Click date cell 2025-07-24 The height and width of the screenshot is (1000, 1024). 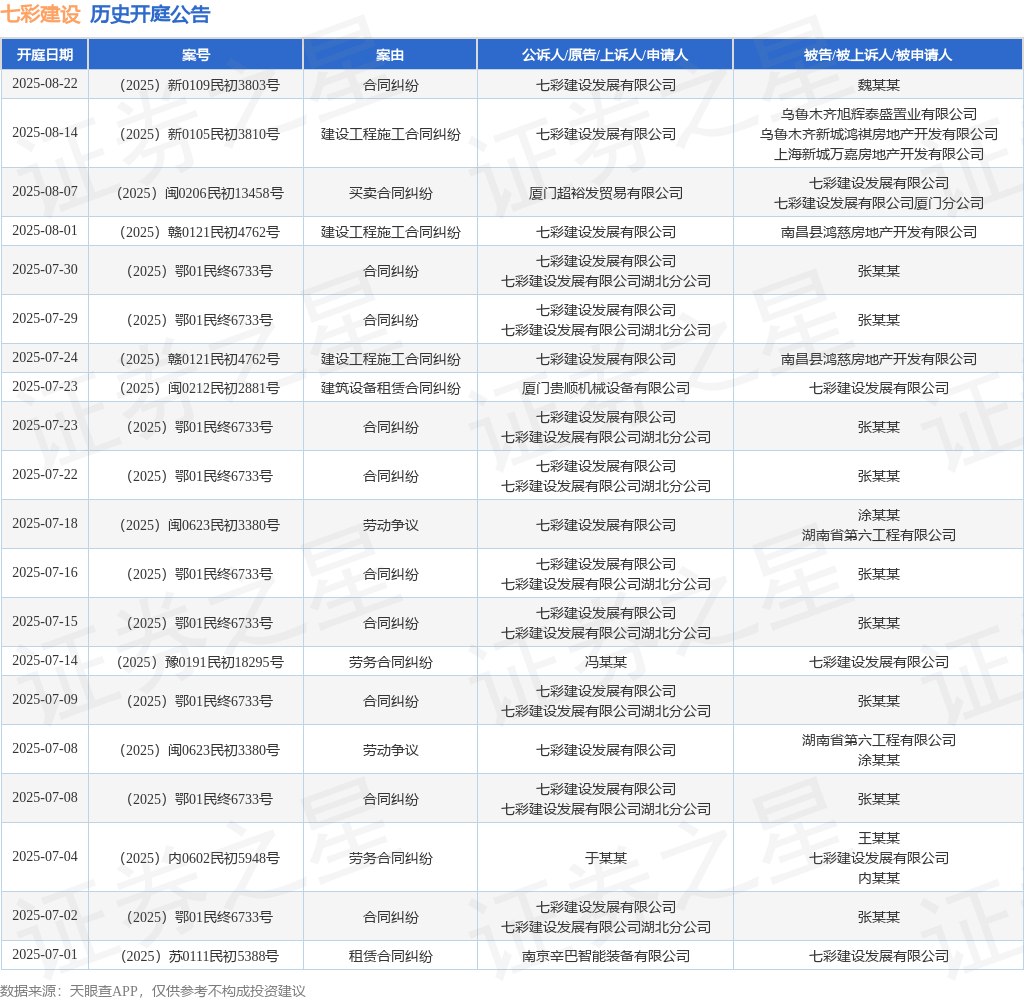click(x=44, y=357)
